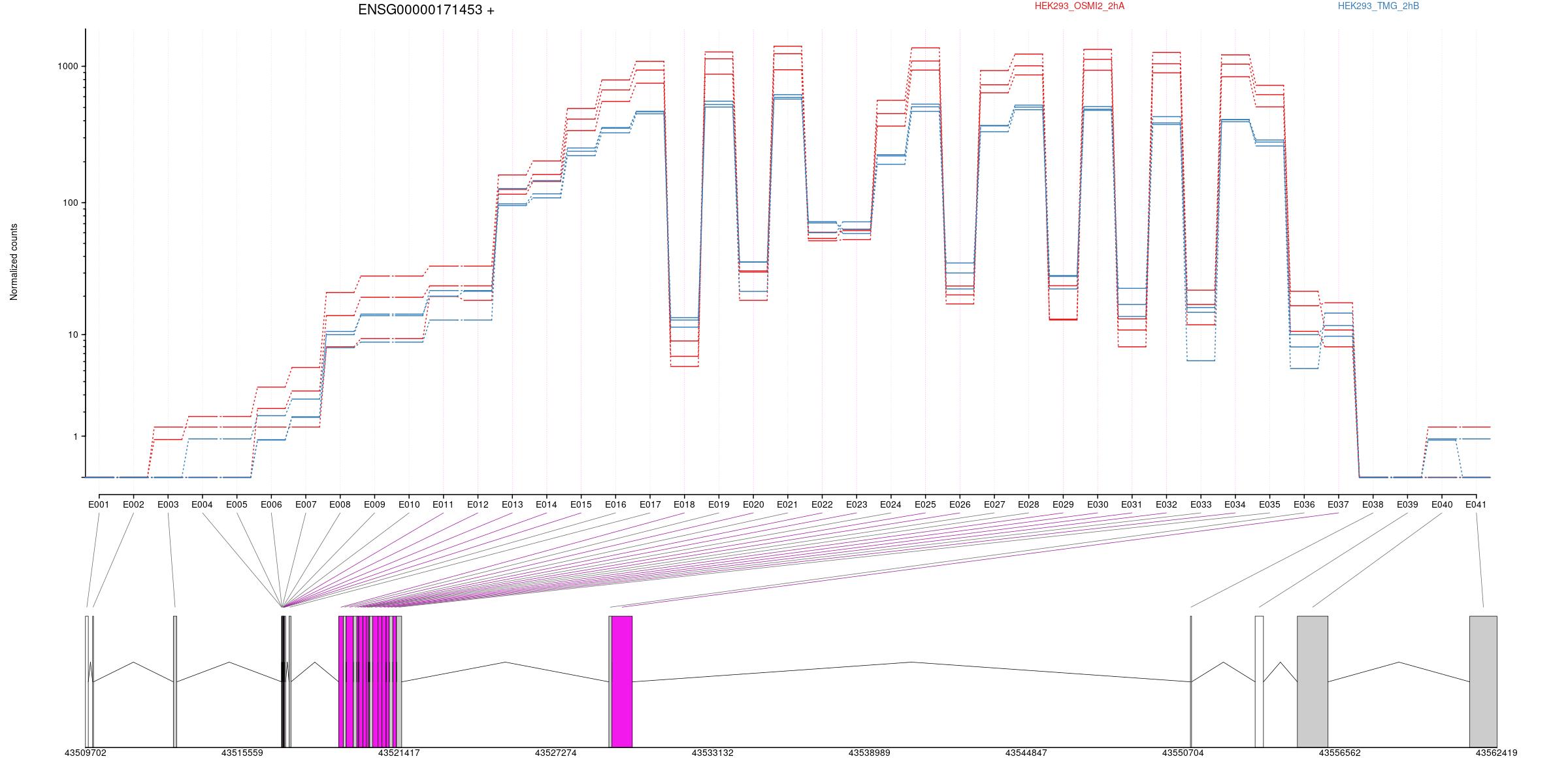Click genomic coordinate 43509702
Viewport: 1568px width, 784px height.
(x=86, y=753)
